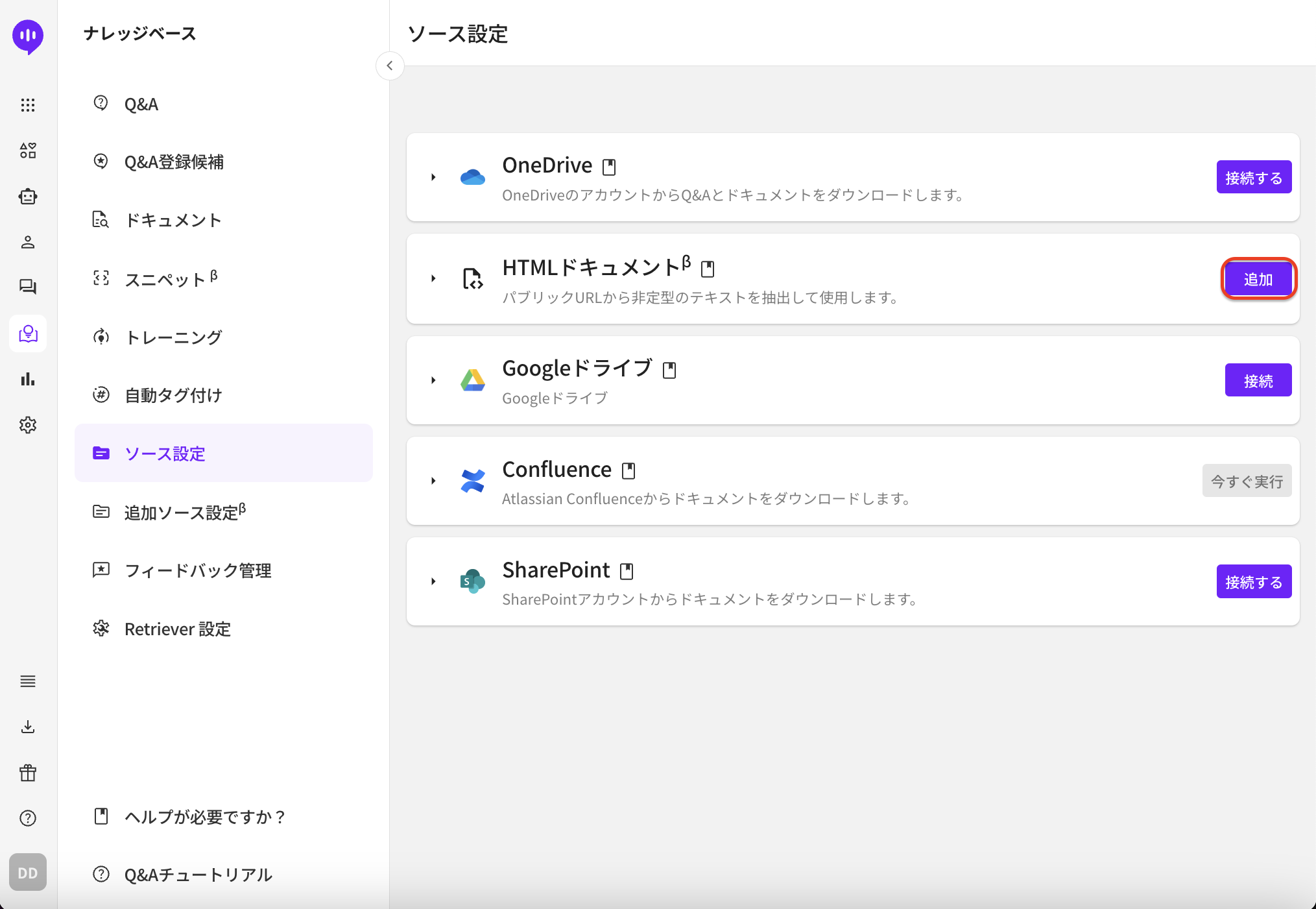Click the download icon in left rail

[x=27, y=727]
